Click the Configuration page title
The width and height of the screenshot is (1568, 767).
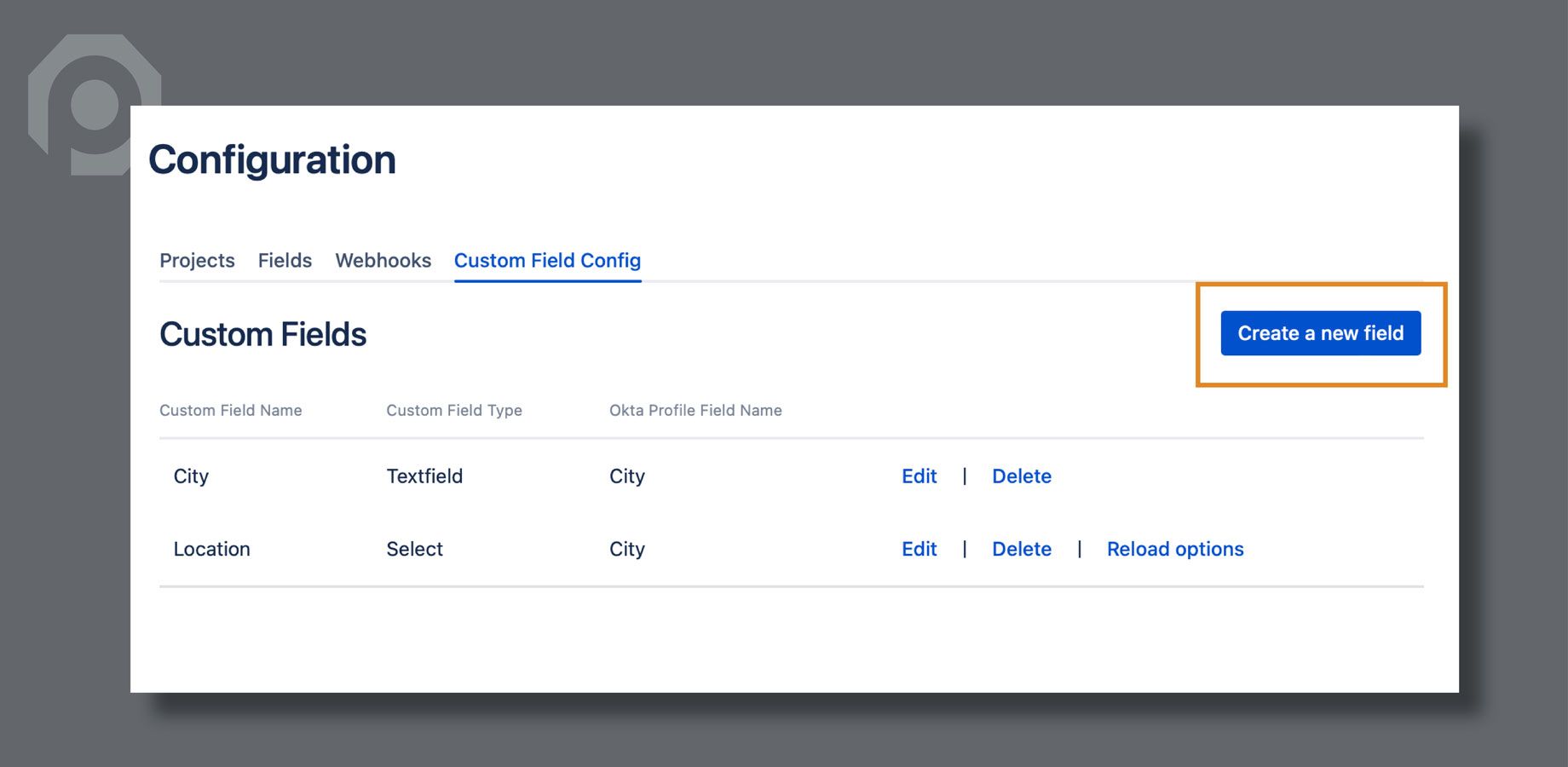pyautogui.click(x=272, y=161)
